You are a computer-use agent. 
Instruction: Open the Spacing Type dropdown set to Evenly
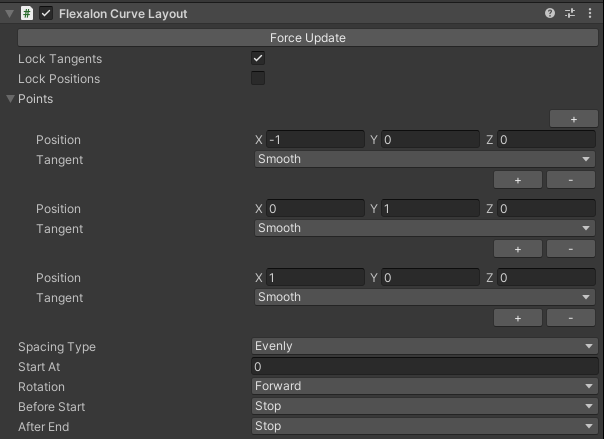click(x=425, y=346)
